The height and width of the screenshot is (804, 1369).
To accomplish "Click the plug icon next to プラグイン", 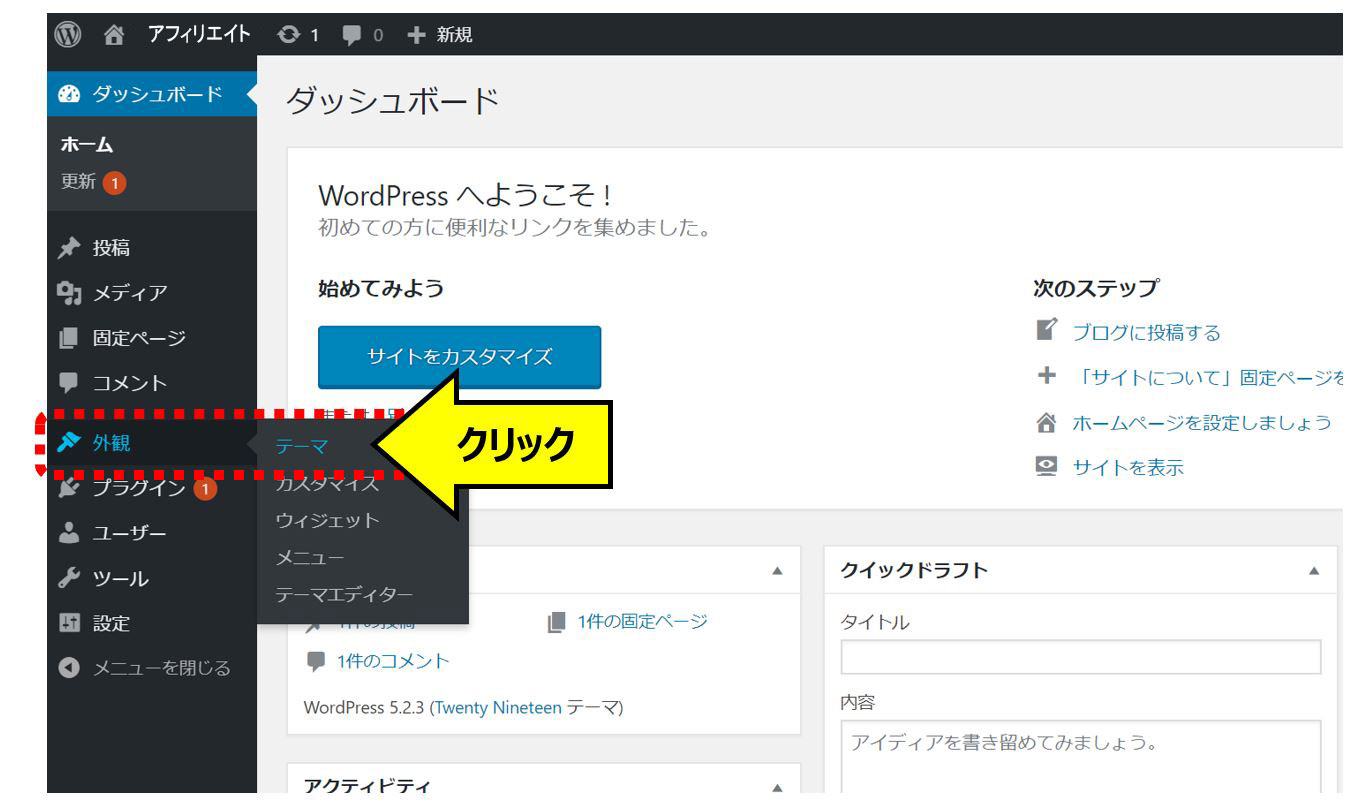I will tap(68, 488).
